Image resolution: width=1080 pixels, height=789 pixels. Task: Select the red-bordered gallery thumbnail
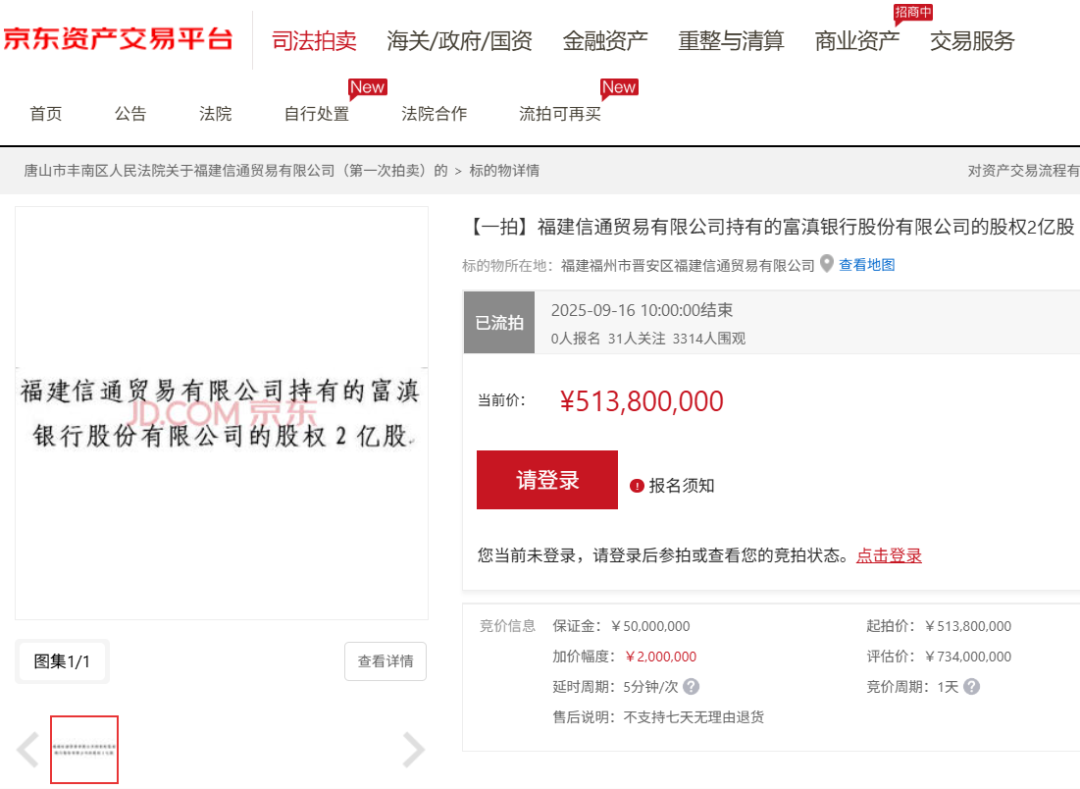point(84,750)
